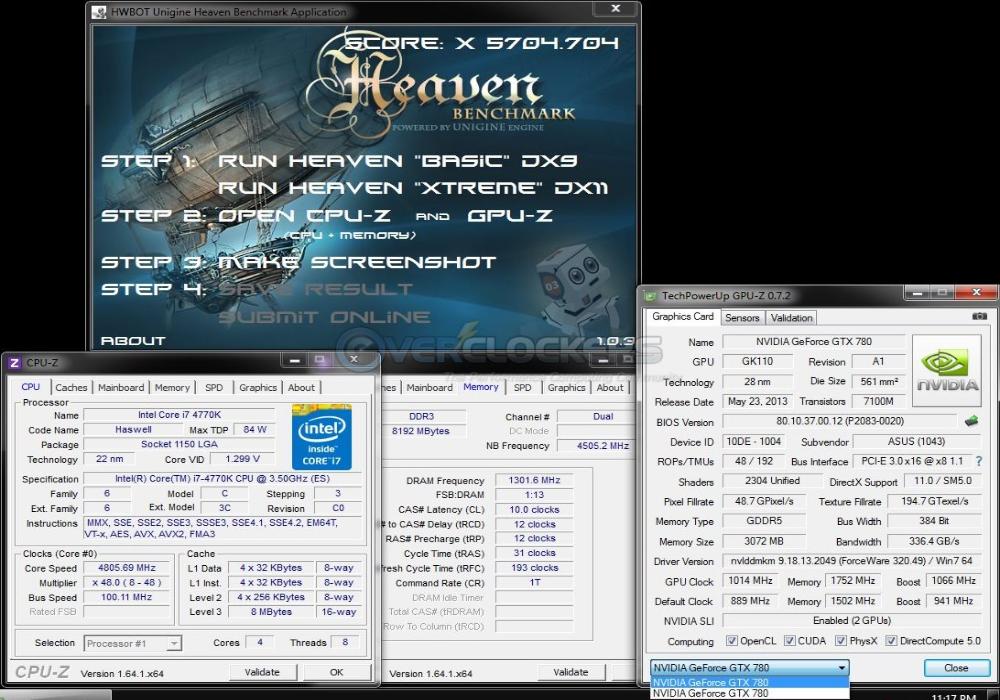Toggle the PhysX checkbox in GPU-Z
This screenshot has width=1000, height=700.
click(x=841, y=641)
